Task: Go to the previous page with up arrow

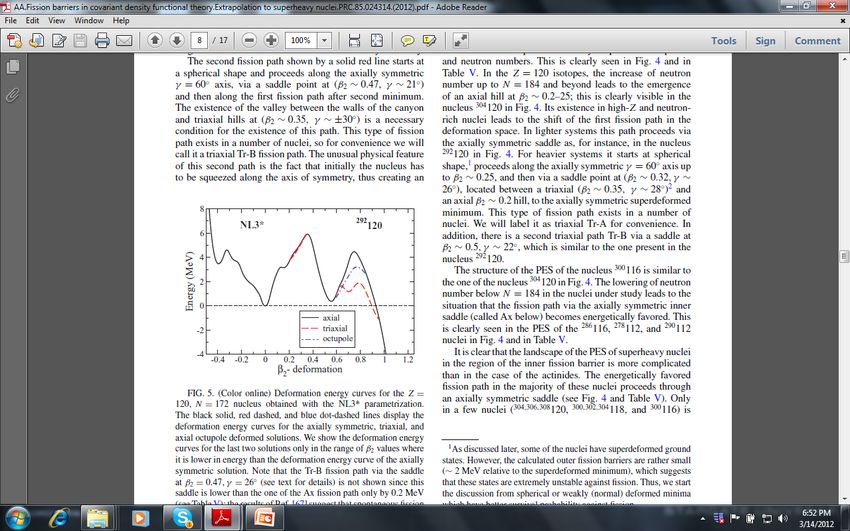Action: [x=155, y=40]
